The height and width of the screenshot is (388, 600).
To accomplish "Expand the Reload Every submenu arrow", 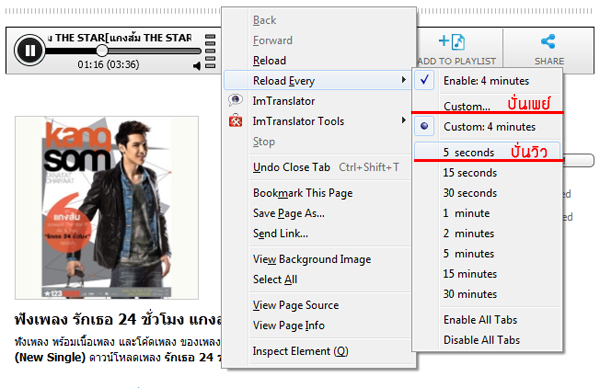I will pos(404,80).
